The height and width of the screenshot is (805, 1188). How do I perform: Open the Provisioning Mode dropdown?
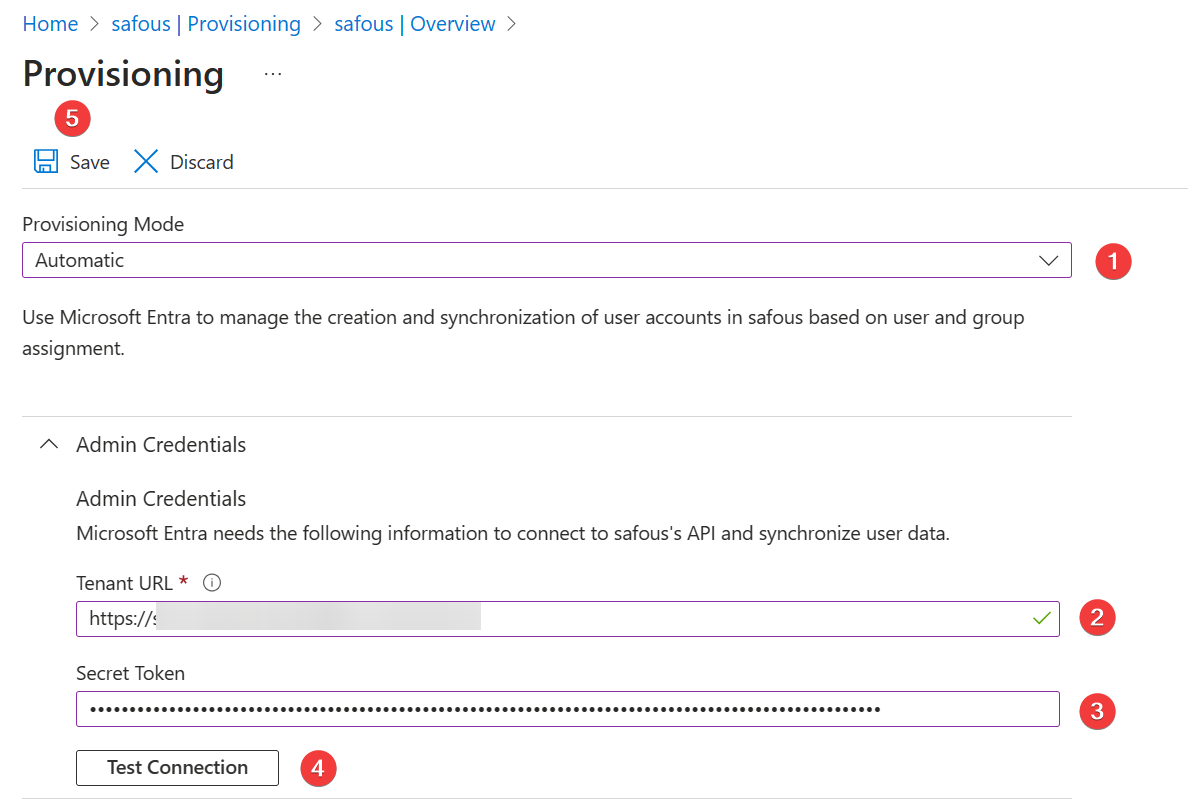point(546,260)
